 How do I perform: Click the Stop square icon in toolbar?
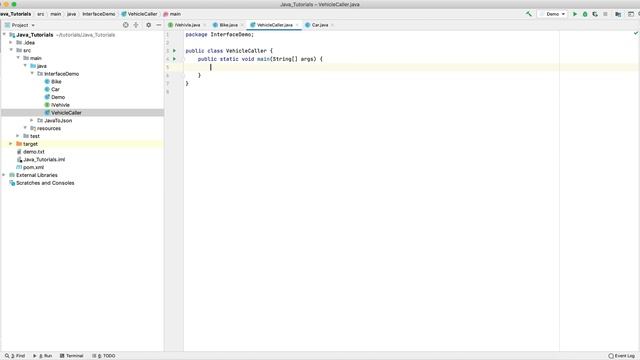pos(605,14)
